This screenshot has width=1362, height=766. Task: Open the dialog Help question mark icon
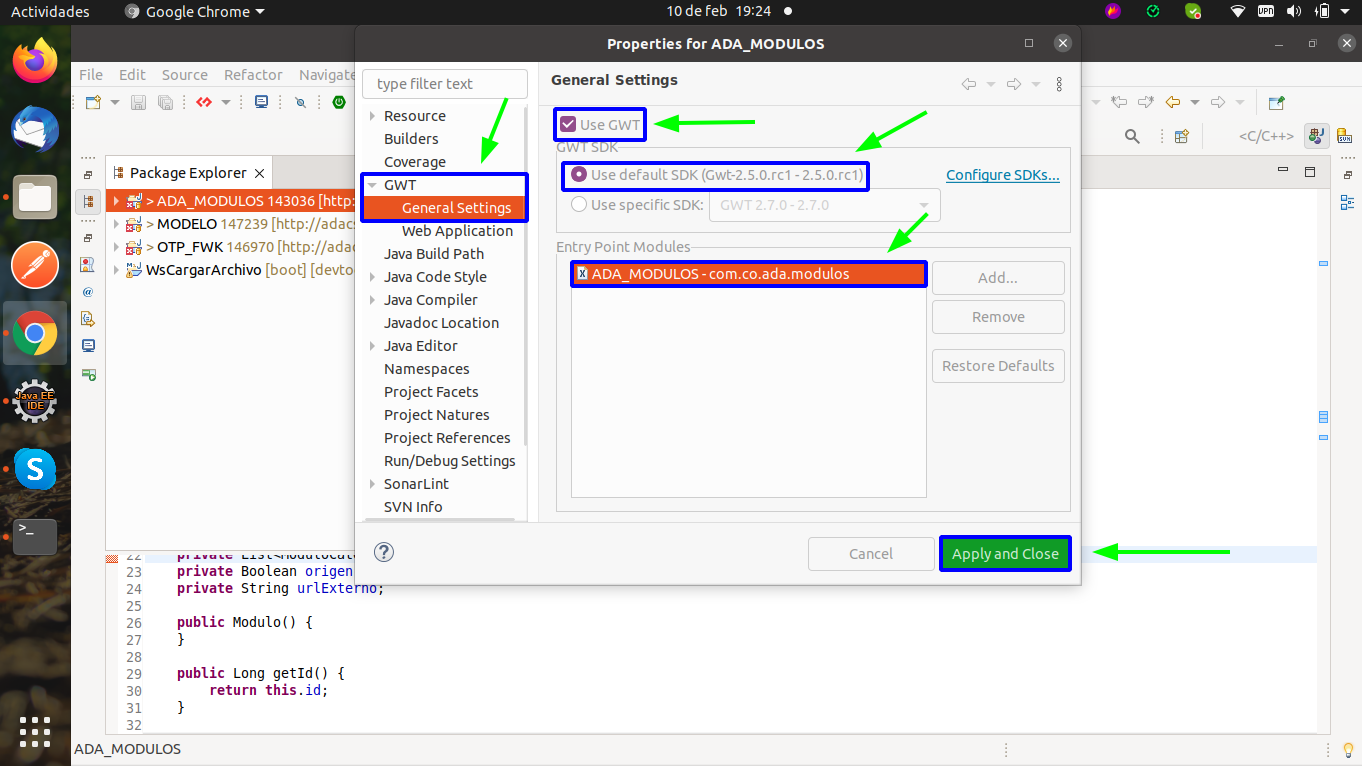[384, 553]
